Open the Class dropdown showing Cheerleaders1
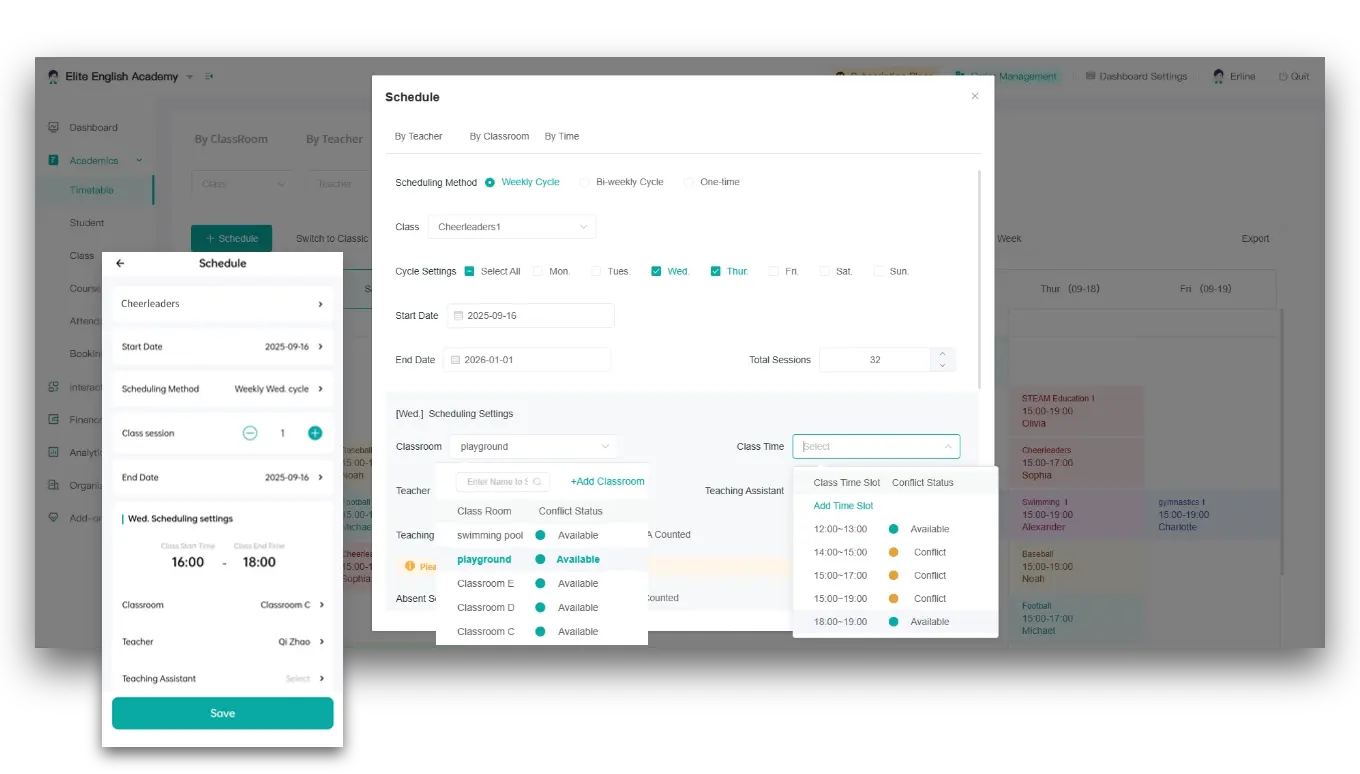 pyautogui.click(x=511, y=227)
